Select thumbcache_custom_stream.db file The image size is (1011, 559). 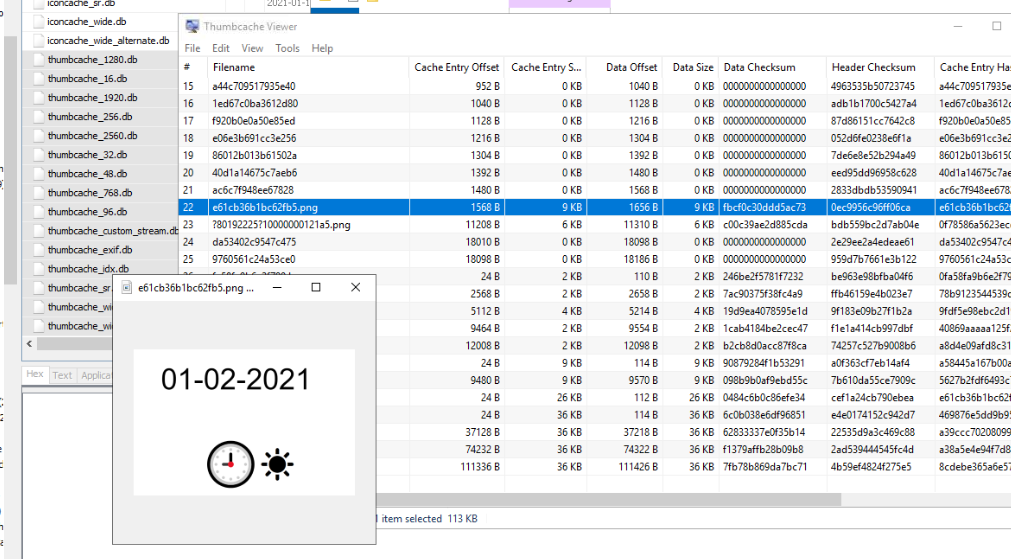pos(112,231)
